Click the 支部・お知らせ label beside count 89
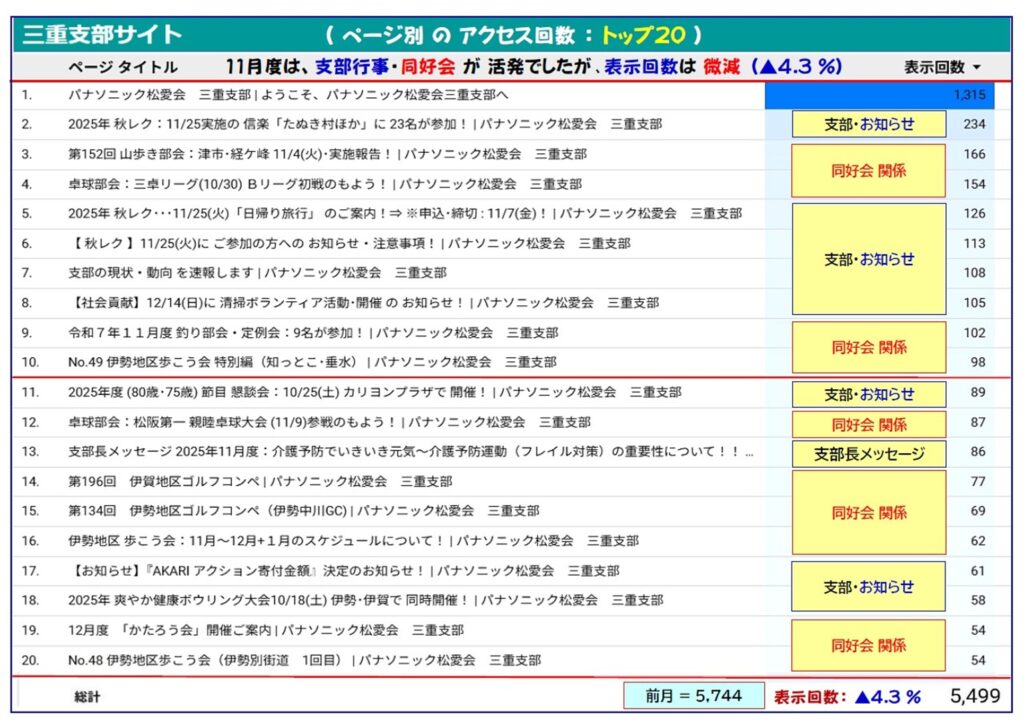Image resolution: width=1024 pixels, height=725 pixels. point(868,394)
